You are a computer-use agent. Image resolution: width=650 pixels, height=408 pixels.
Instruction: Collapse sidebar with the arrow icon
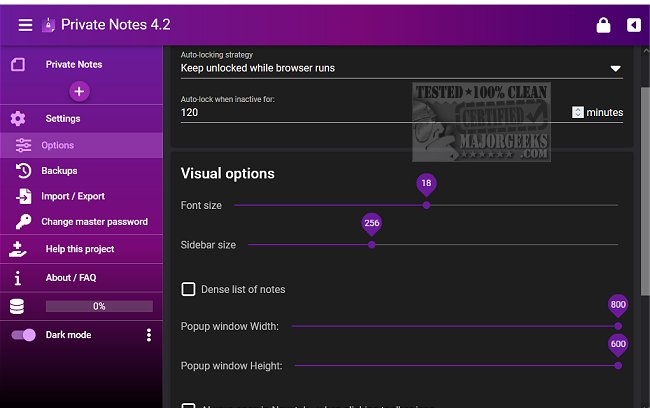(633, 25)
